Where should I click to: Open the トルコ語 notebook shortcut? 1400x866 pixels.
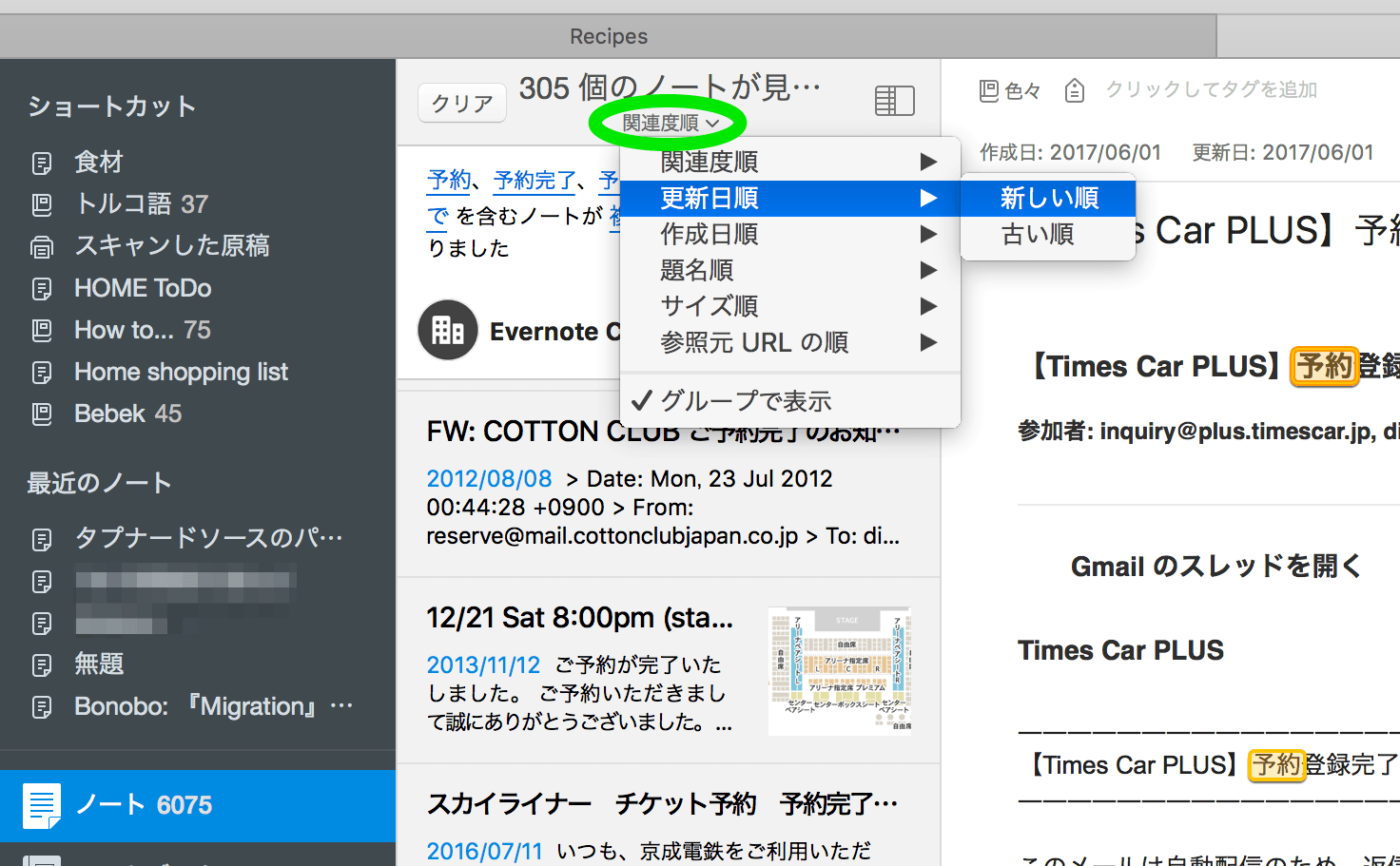pyautogui.click(x=141, y=204)
